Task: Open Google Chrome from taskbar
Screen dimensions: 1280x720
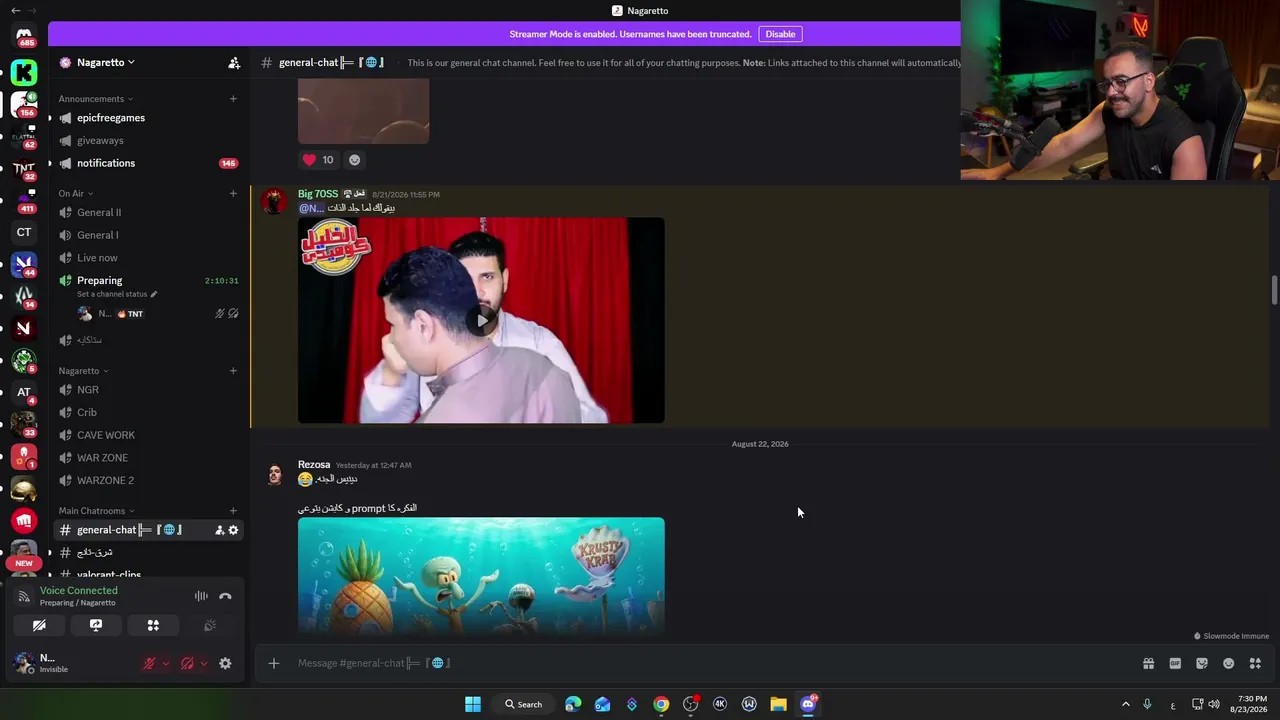Action: point(661,704)
